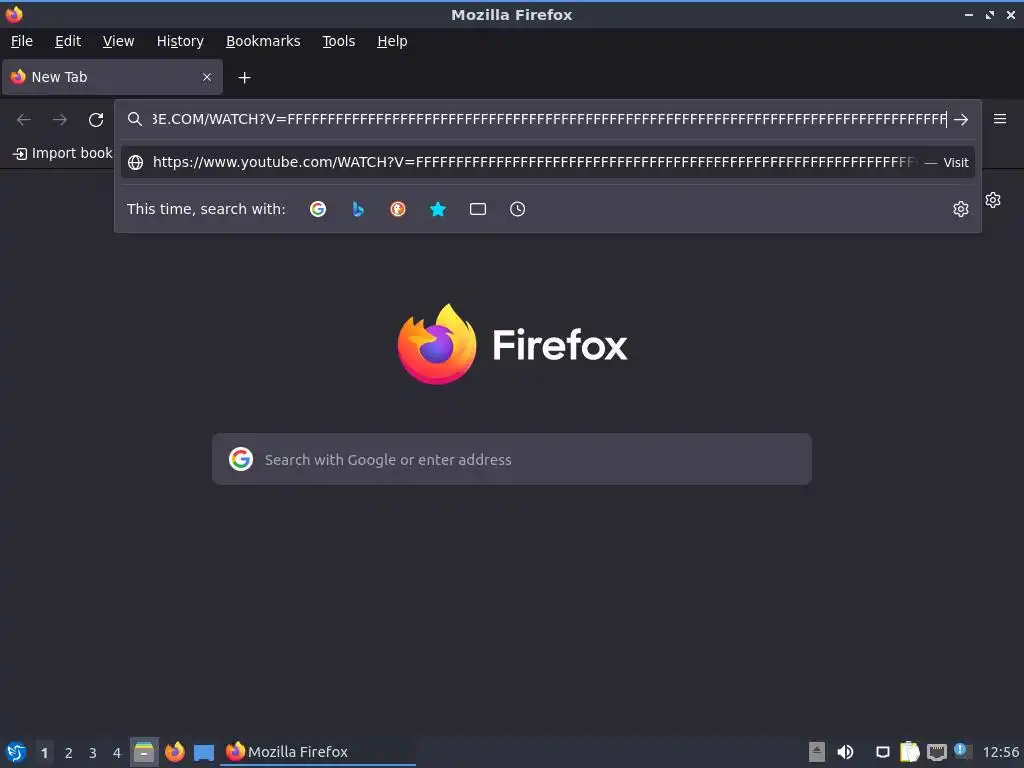Search bookmarks using the star icon
Screen dimensions: 1024x768
pos(438,209)
